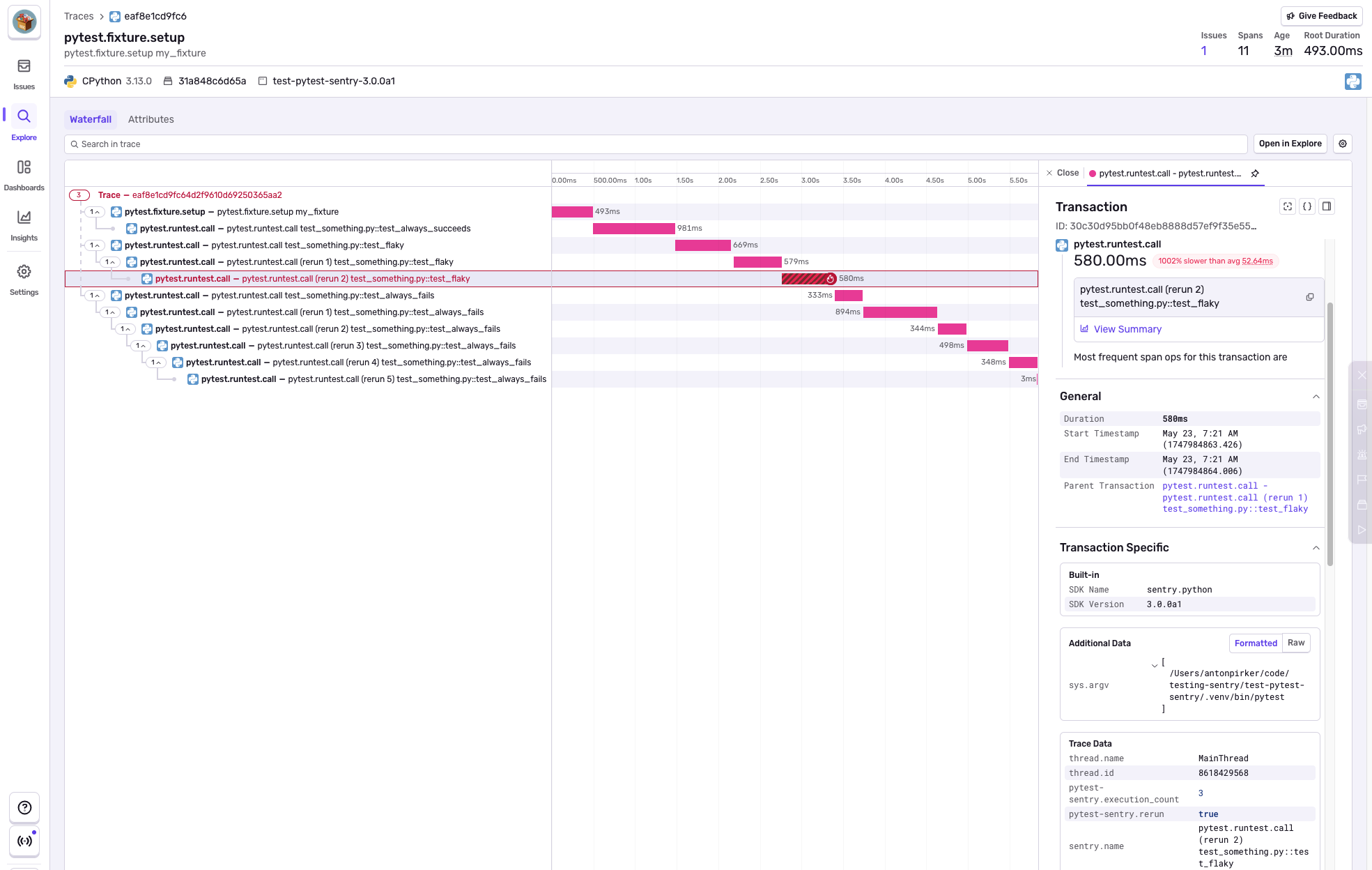Viewport: 1372px width, 870px height.
Task: Click the release icon next to 31a848c6d65a
Action: point(168,81)
